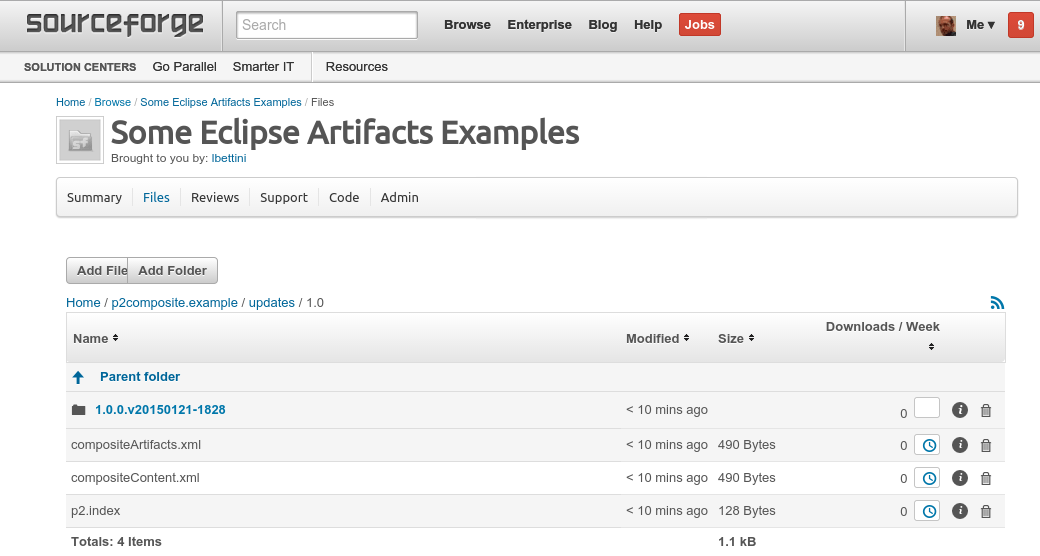Viewport: 1040px width, 556px height.
Task: Open the info icon for 1.0.0.v20150121-1828 folder
Action: 960,410
